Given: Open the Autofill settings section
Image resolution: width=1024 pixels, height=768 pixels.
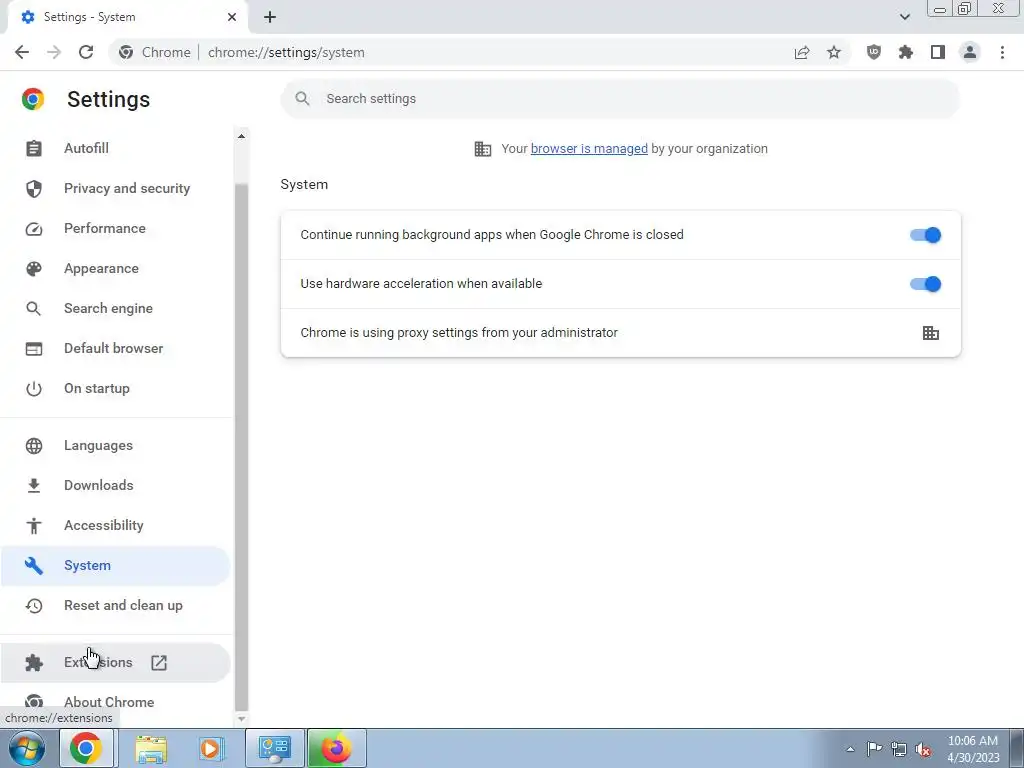Looking at the screenshot, I should coord(116,148).
